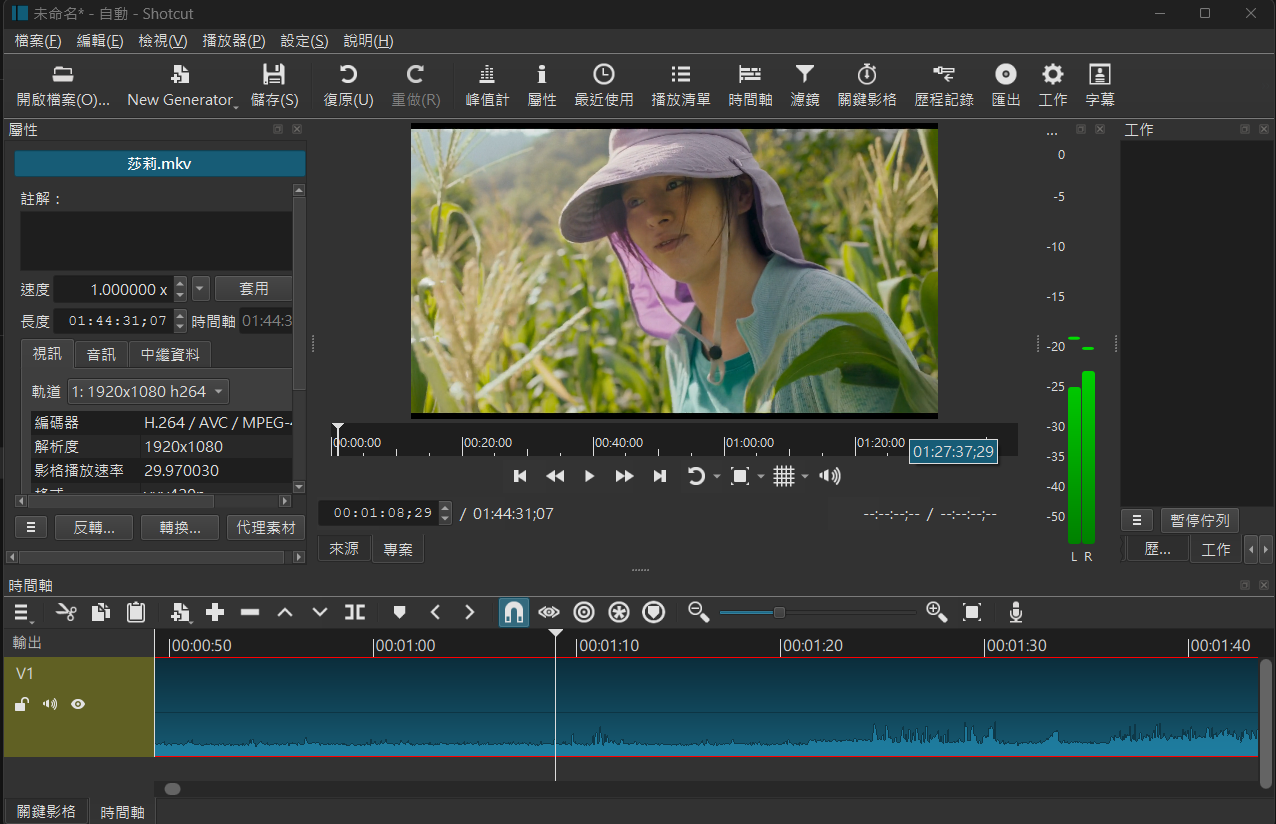The width and height of the screenshot is (1276, 824).
Task: Open the 檢視(V) menu
Action: click(163, 41)
